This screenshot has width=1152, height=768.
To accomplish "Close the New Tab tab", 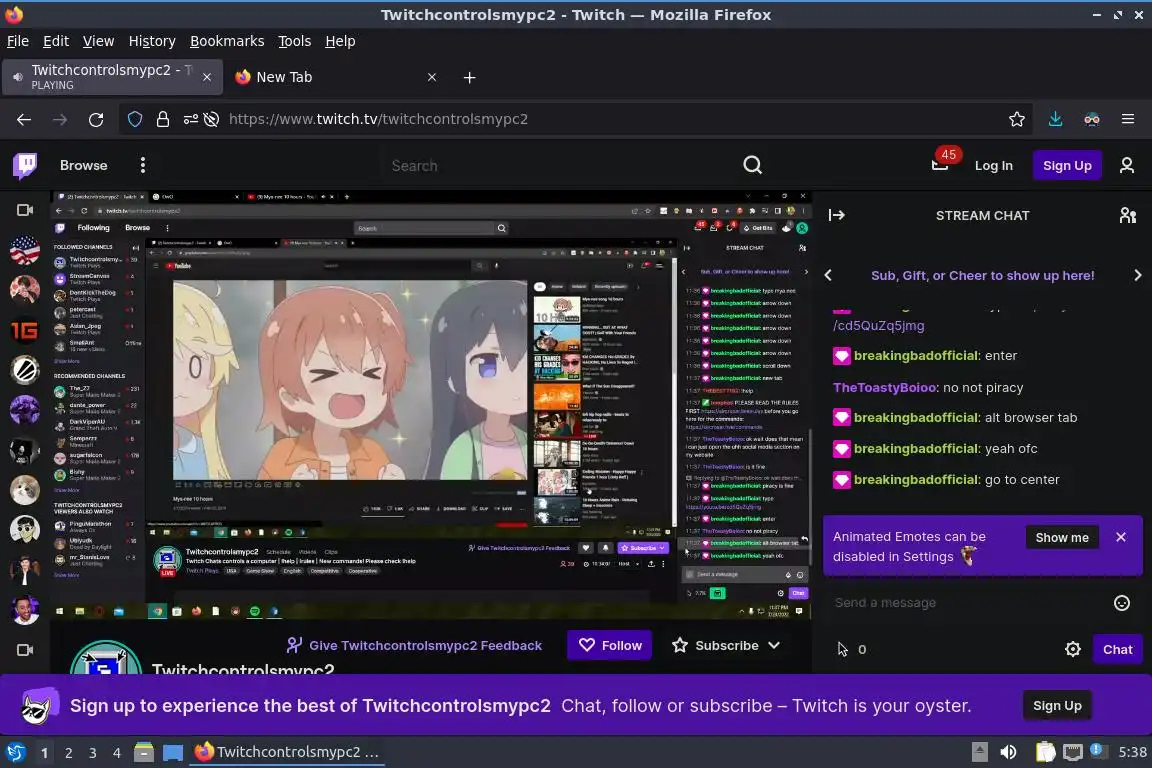I will (x=432, y=77).
